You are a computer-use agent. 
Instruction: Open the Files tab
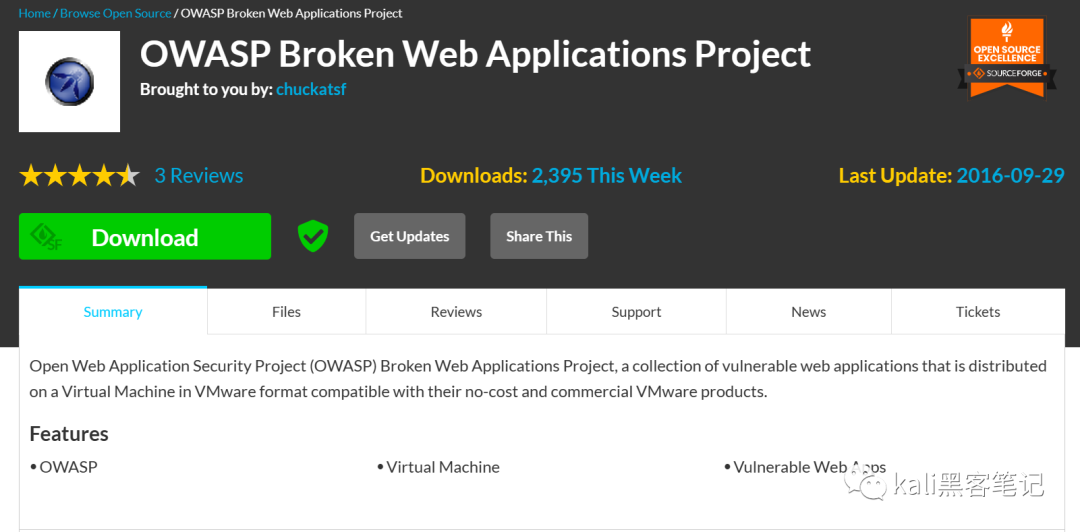(x=286, y=312)
